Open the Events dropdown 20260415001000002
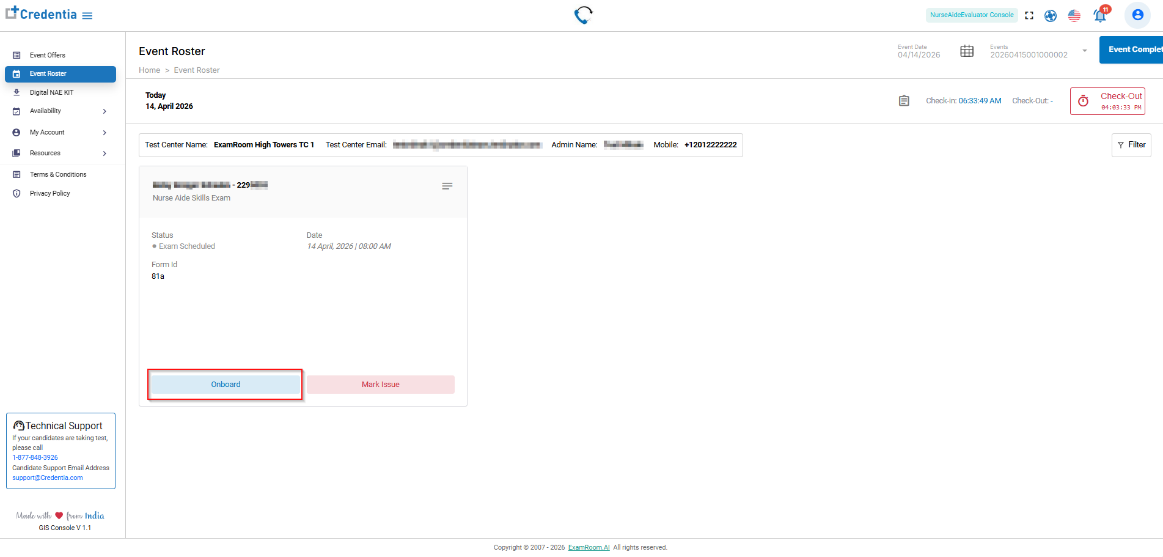1163x557 pixels. click(x=1038, y=51)
